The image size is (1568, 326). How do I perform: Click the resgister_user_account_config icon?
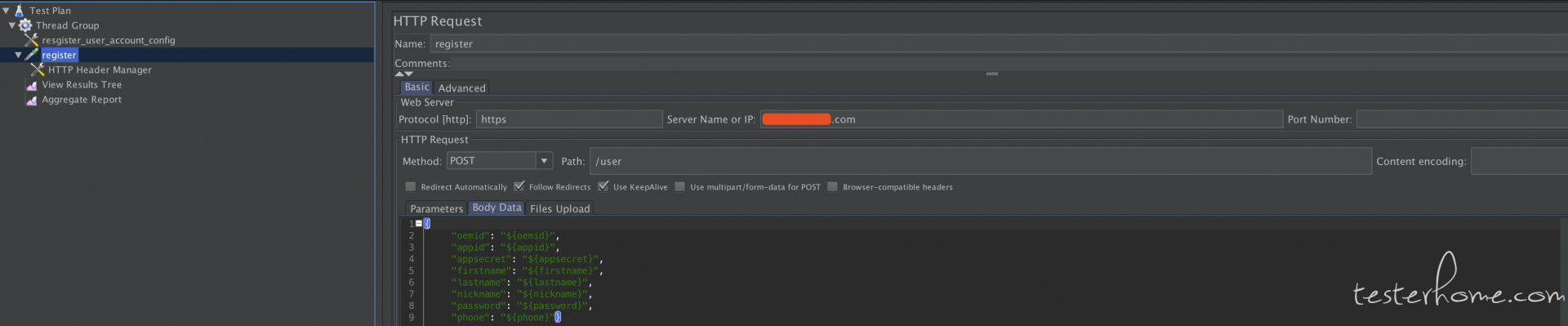31,40
